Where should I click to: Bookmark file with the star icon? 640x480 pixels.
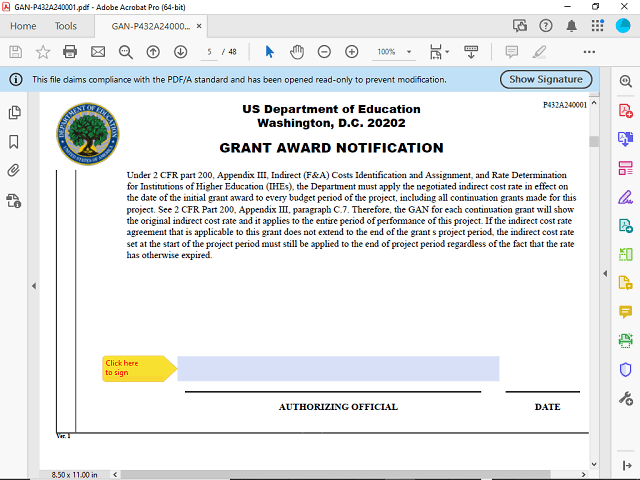click(x=43, y=51)
